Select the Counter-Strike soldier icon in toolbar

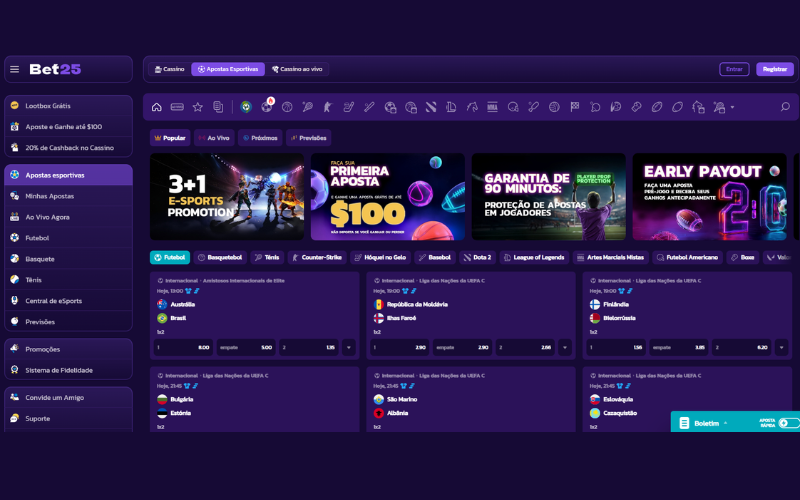point(328,107)
